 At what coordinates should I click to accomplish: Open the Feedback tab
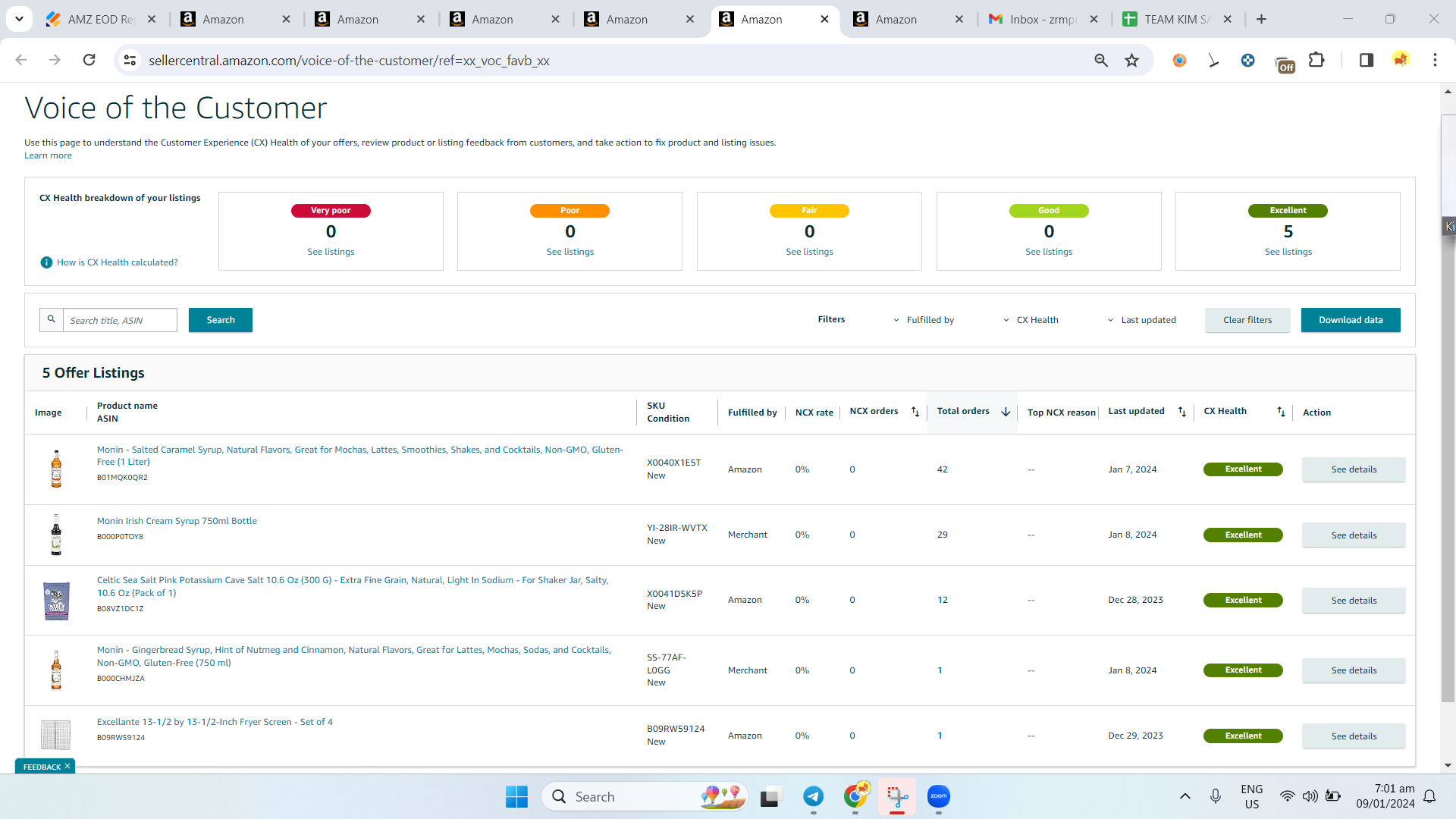coord(42,767)
